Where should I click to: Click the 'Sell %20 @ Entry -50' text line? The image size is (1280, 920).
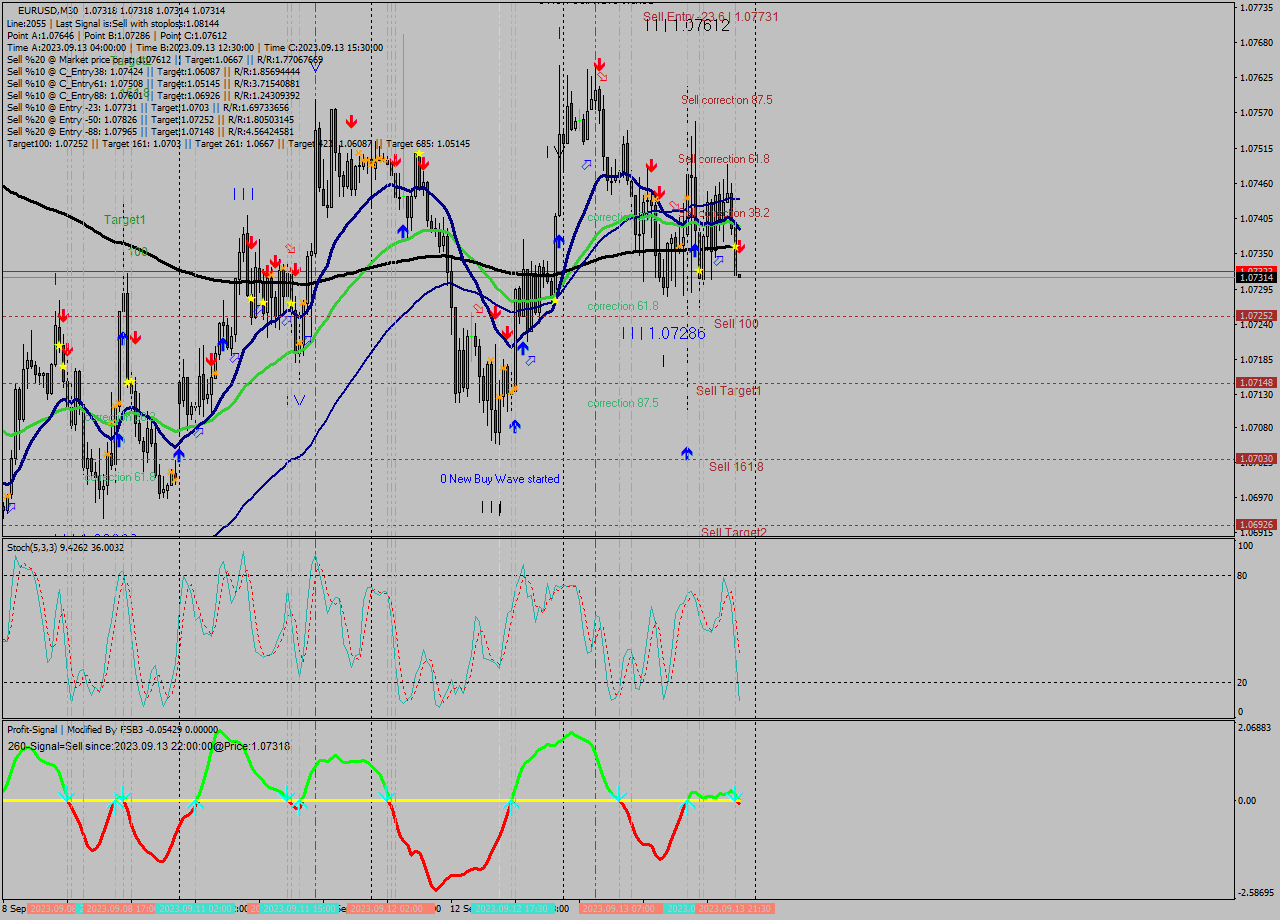coord(150,120)
